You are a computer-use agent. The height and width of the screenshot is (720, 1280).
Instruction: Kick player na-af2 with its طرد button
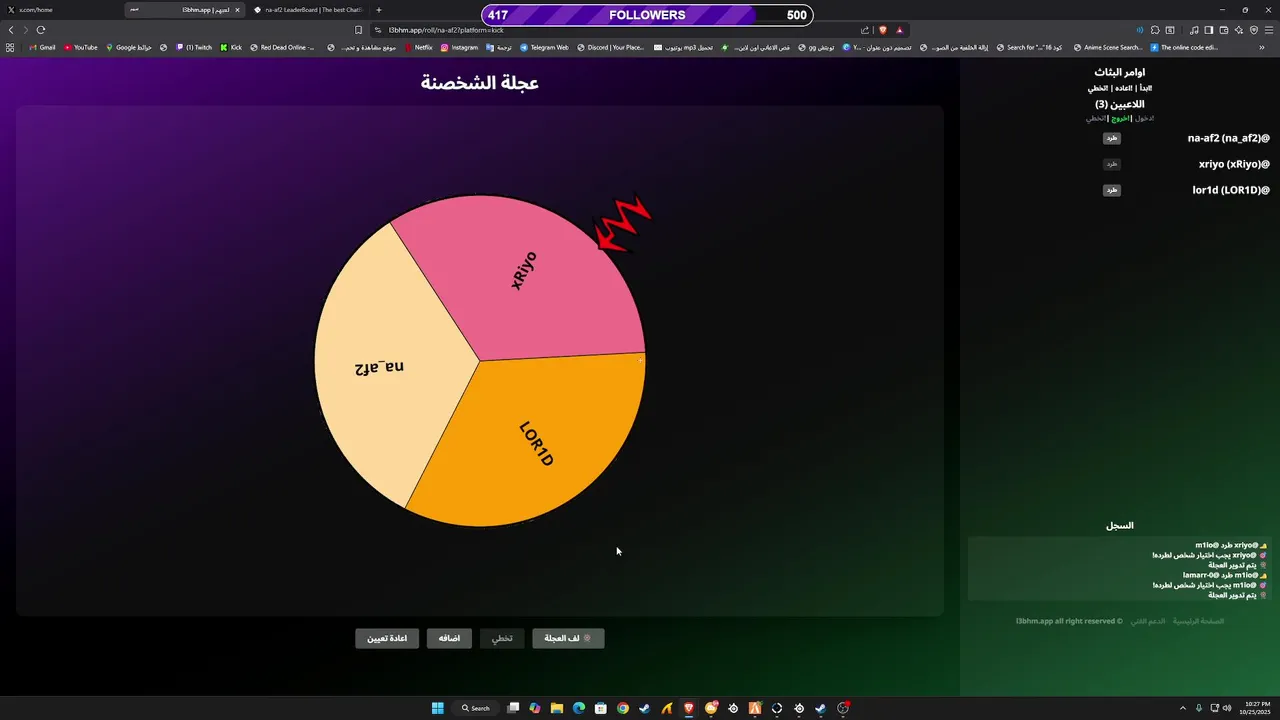pos(1111,138)
